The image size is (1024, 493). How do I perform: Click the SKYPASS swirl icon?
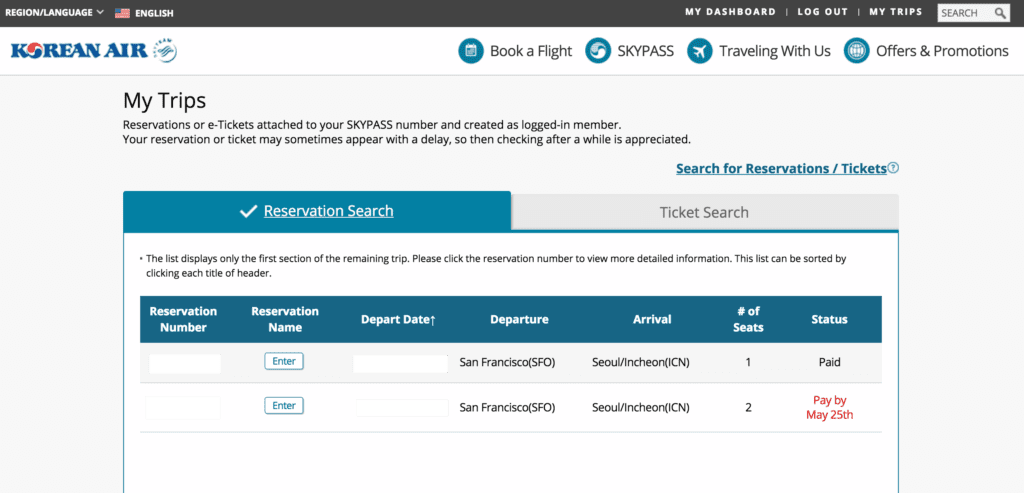pos(598,51)
